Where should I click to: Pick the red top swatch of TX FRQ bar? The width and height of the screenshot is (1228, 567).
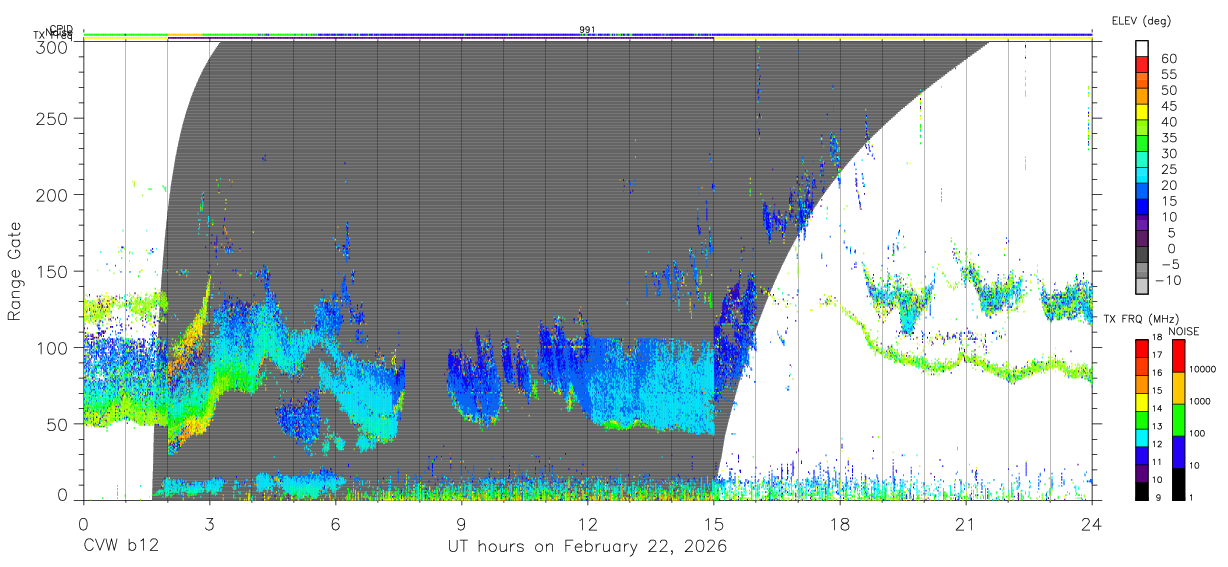[x=1140, y=348]
